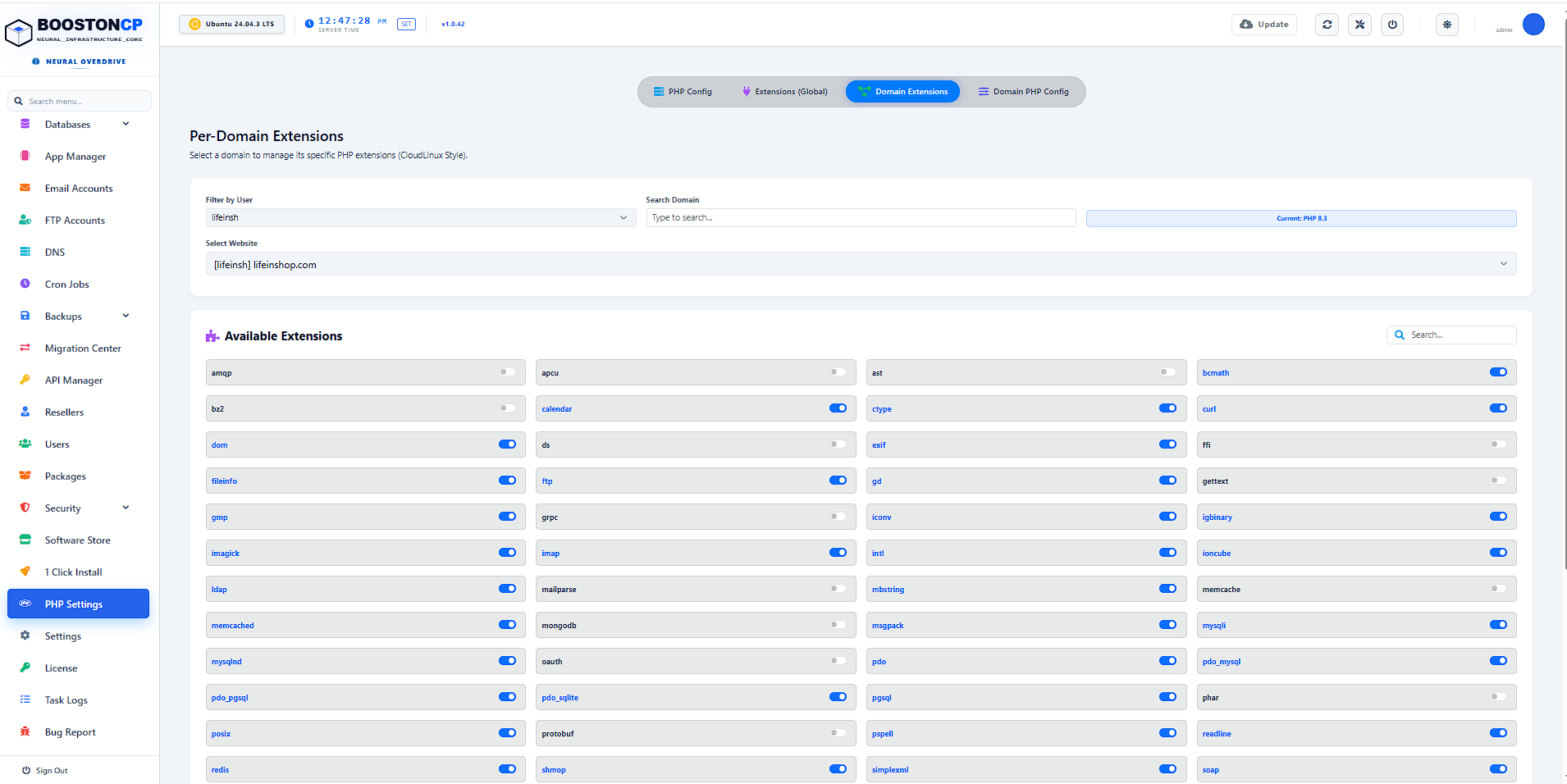This screenshot has height=784, width=1567.
Task: Click the Users group icon
Action: click(x=25, y=444)
